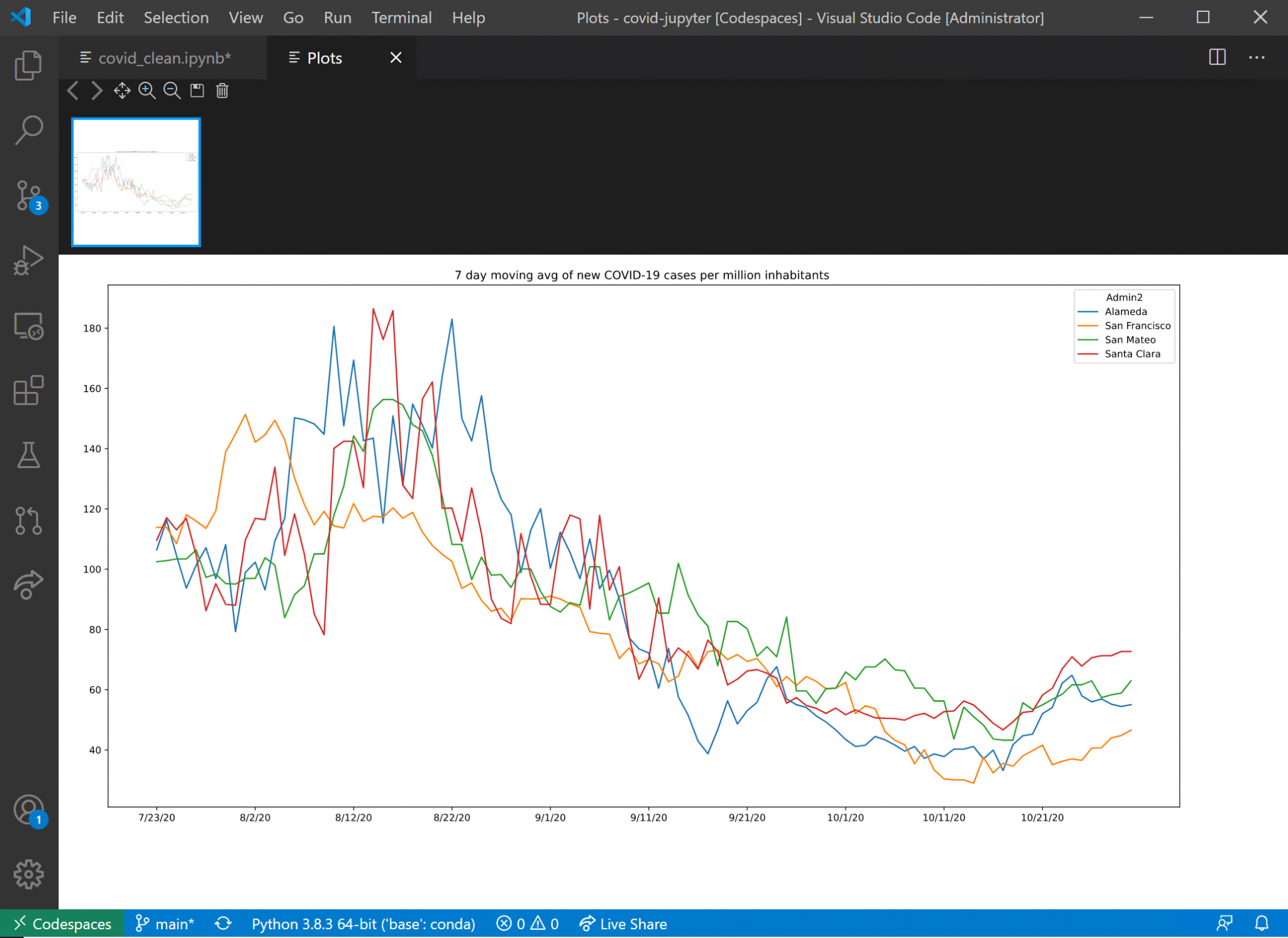Delete the current plot
1288x938 pixels.
point(222,91)
